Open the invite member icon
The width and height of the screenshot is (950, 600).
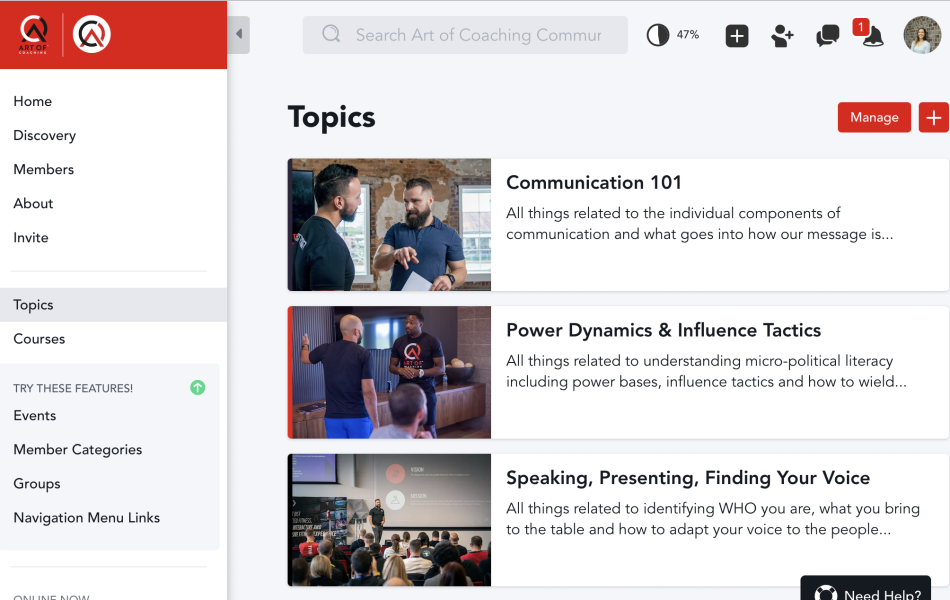[782, 36]
